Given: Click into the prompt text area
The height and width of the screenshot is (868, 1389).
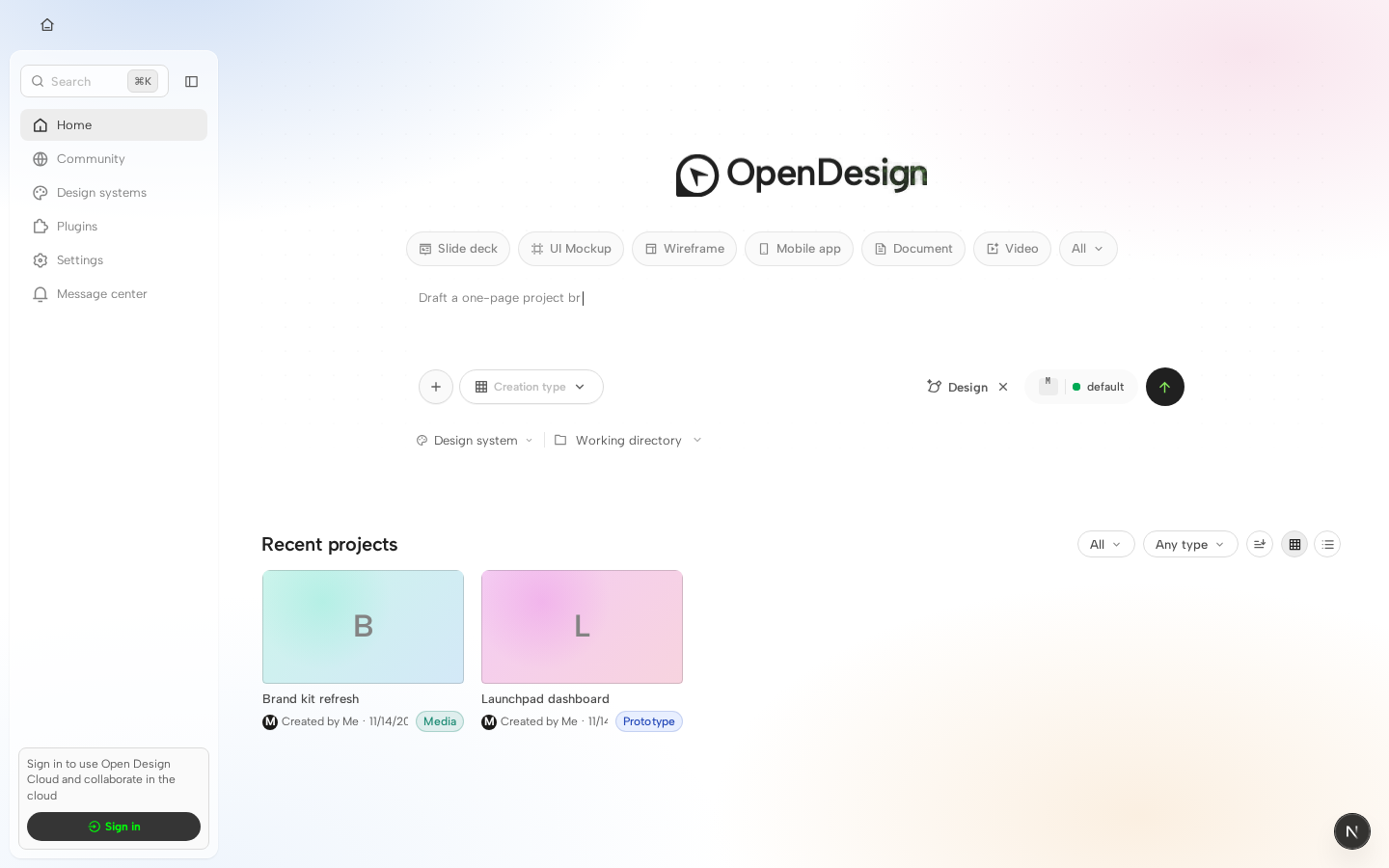Looking at the screenshot, I should 801,318.
